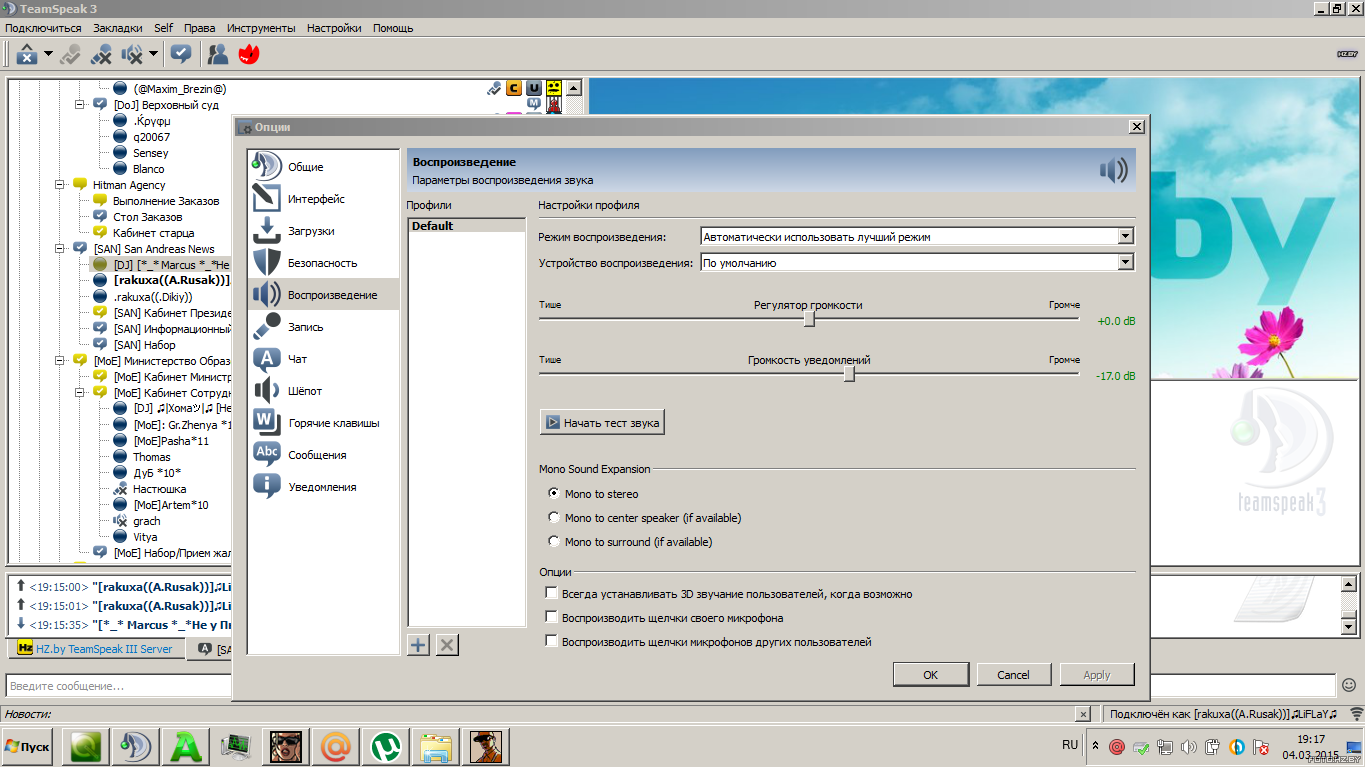Click the Mail.ru agent @ taskbar icon
Image resolution: width=1365 pixels, height=767 pixels.
336,746
